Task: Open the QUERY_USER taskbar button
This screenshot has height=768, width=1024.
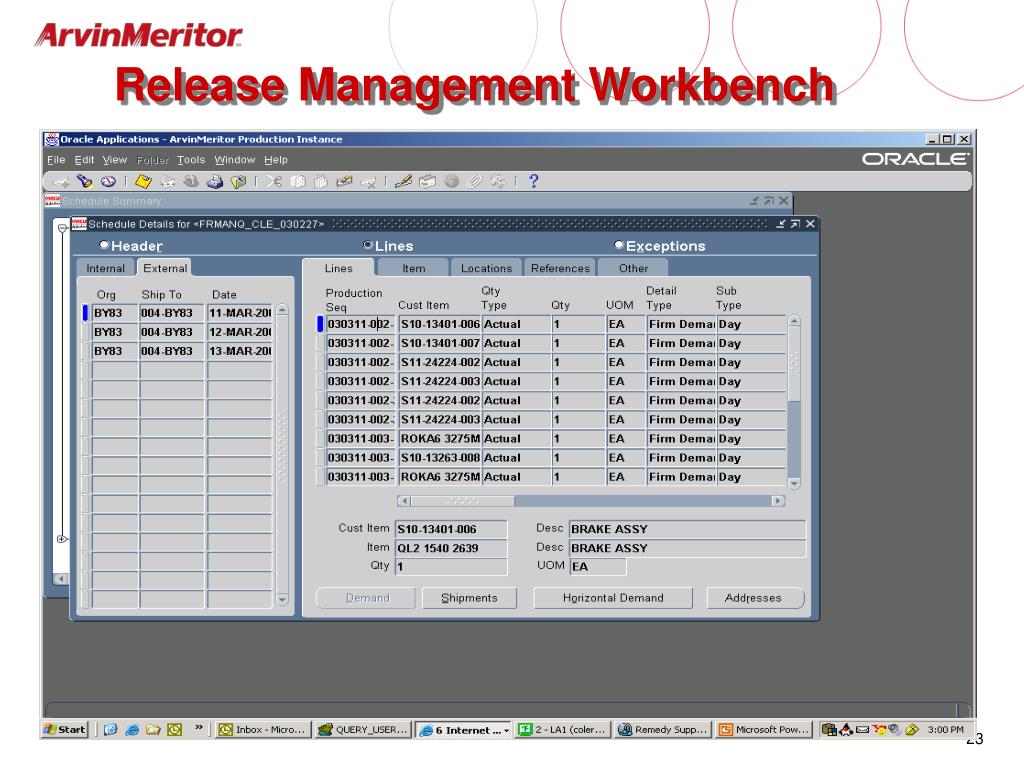Action: (x=363, y=729)
